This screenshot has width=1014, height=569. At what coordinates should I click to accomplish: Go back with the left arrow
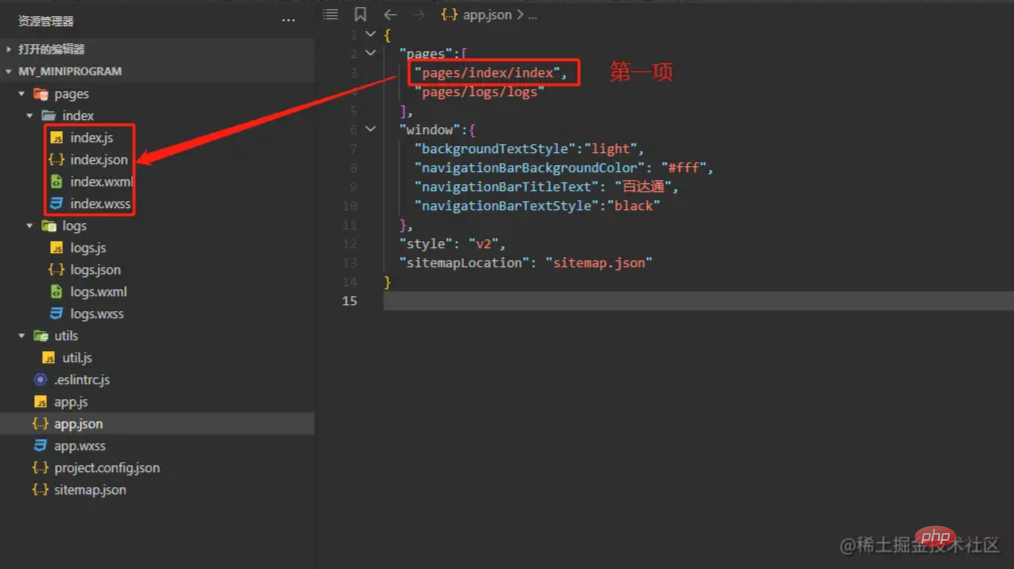pos(390,14)
